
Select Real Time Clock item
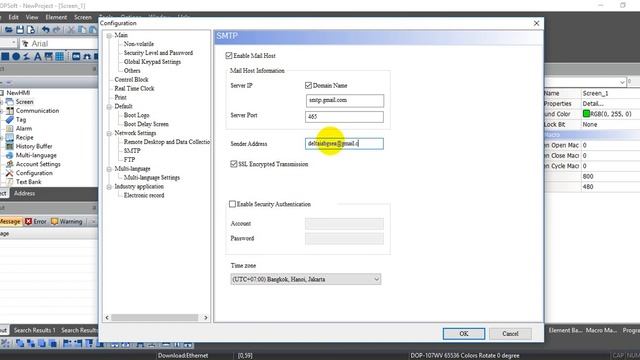pos(134,88)
